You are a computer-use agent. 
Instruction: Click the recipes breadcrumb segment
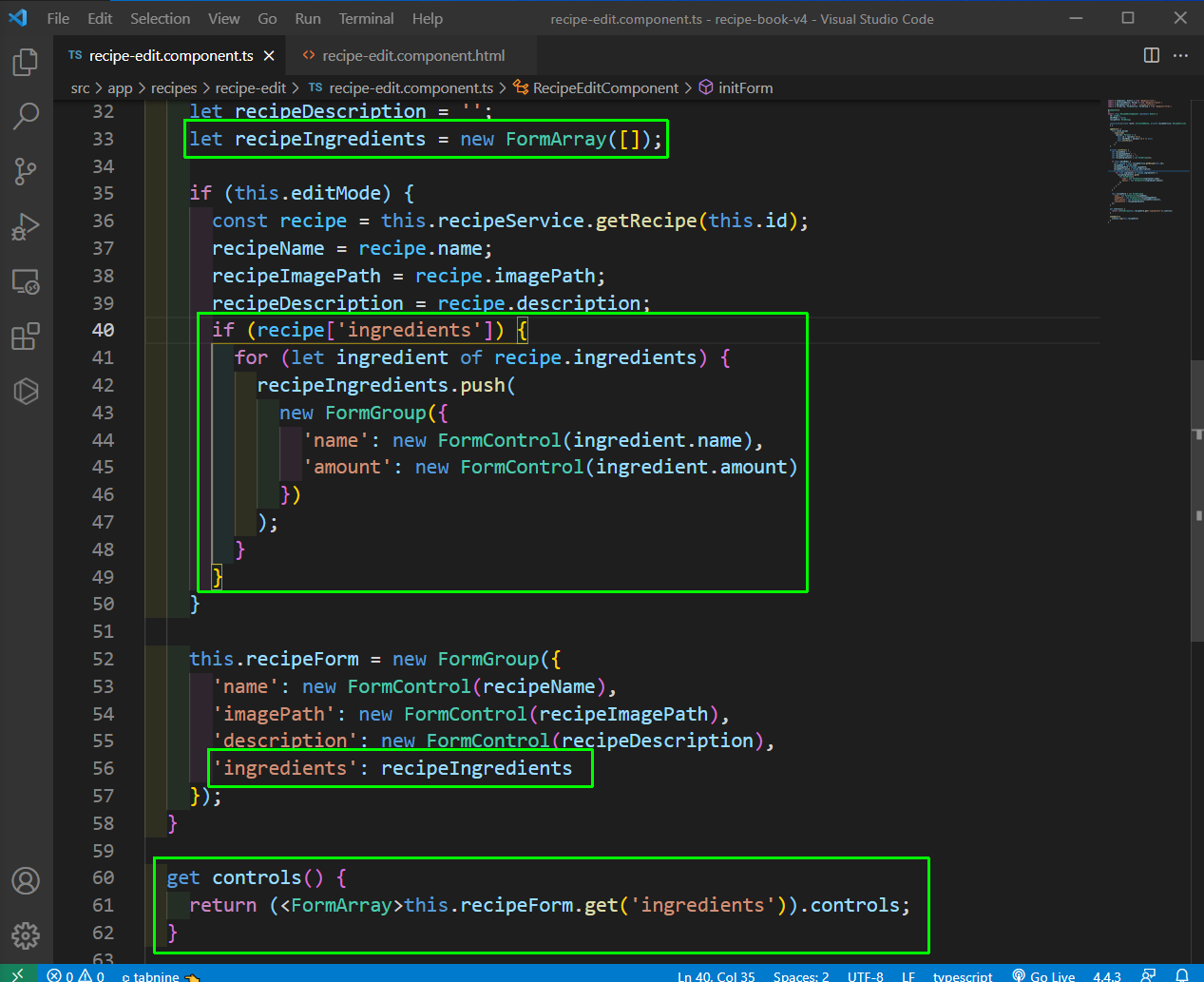[x=174, y=87]
